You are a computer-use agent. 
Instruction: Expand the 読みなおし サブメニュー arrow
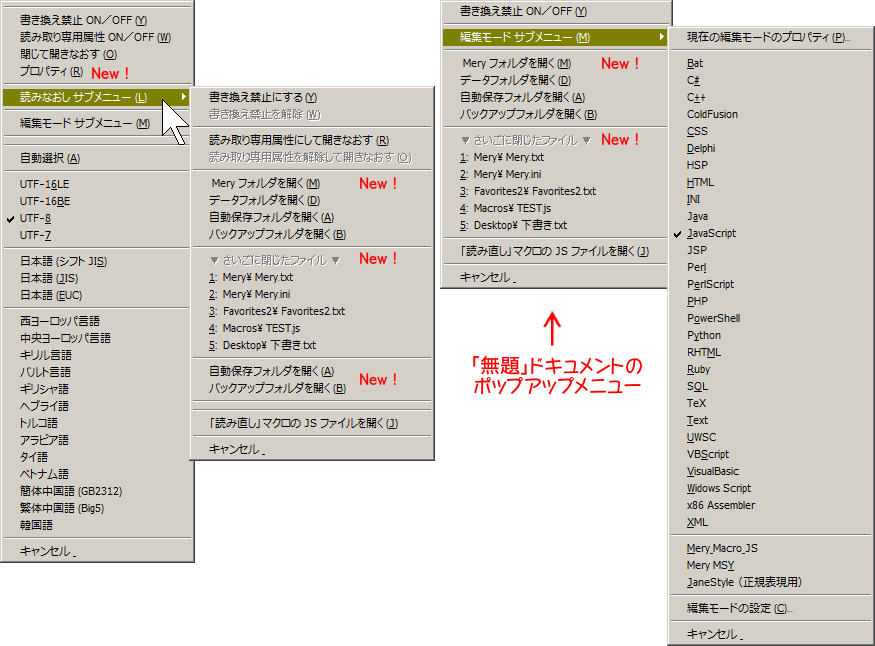click(x=183, y=97)
